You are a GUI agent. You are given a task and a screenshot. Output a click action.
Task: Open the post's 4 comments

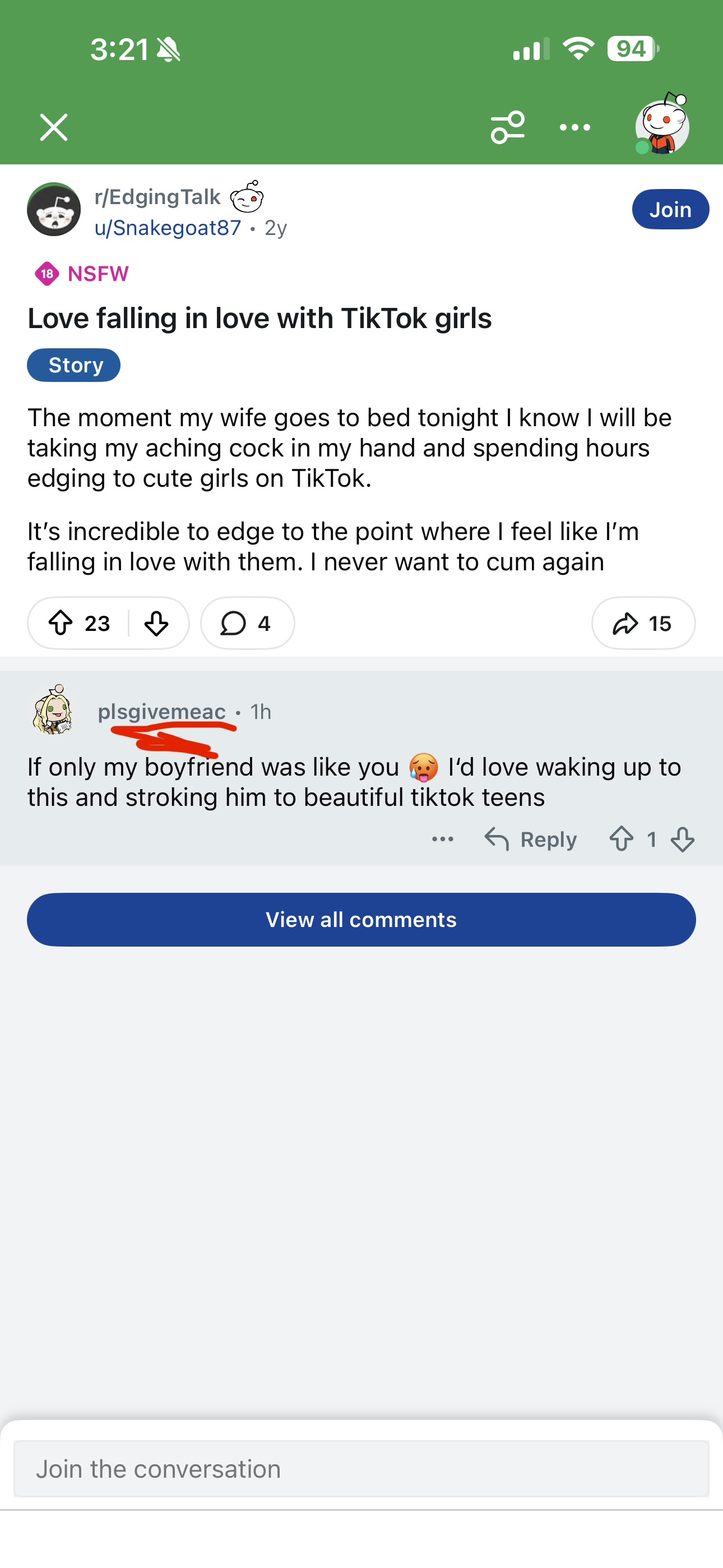pyautogui.click(x=247, y=623)
